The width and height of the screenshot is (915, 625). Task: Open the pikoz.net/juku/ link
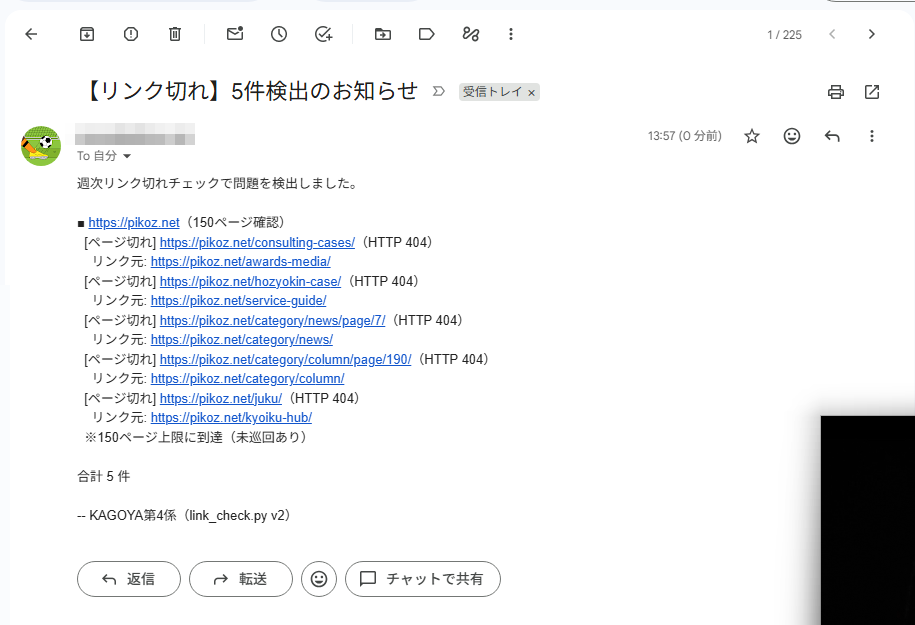click(221, 399)
